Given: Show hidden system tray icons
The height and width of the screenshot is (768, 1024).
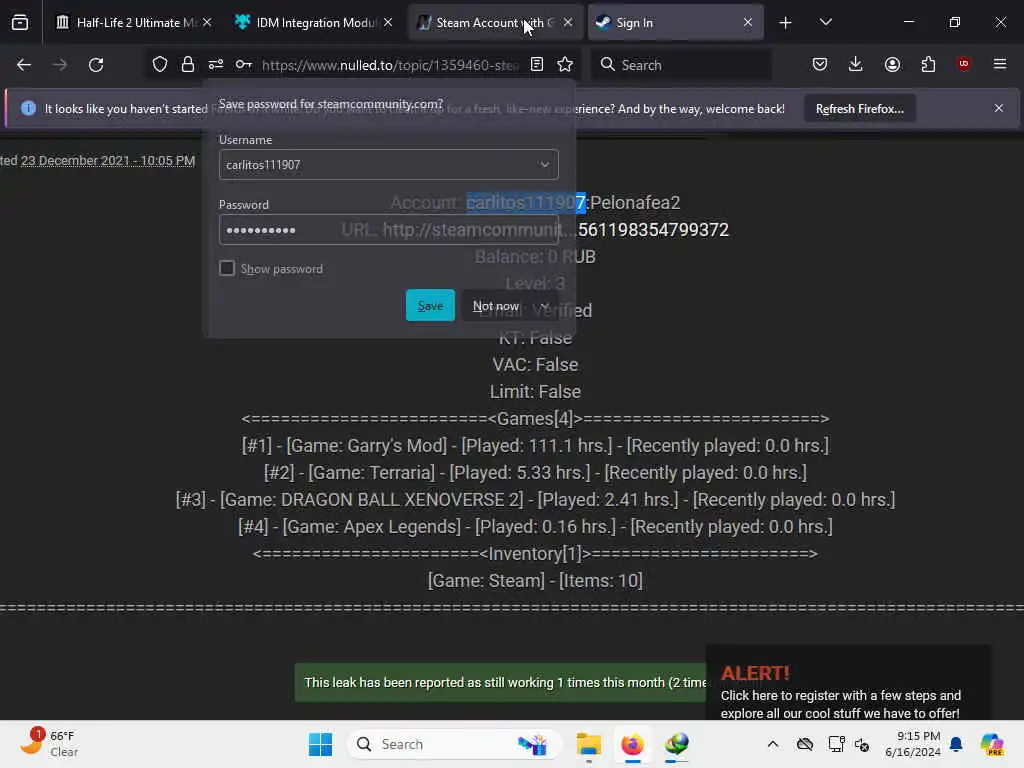Looking at the screenshot, I should pos(773,744).
